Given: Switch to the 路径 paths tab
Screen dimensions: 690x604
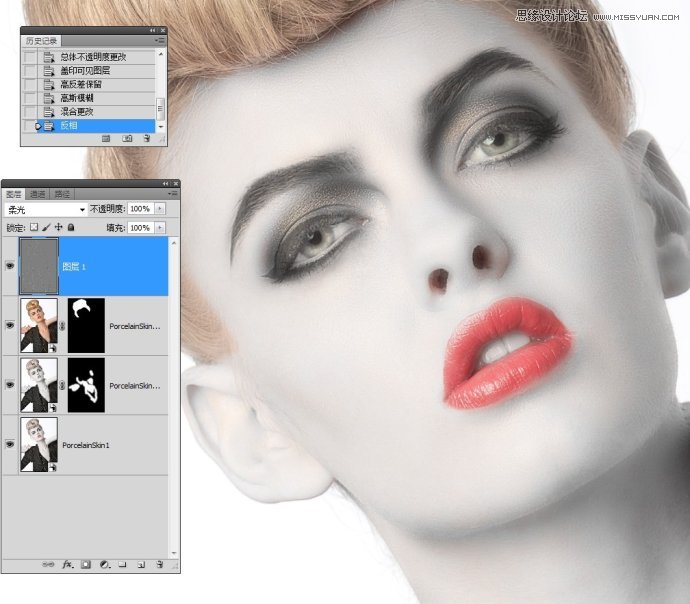Looking at the screenshot, I should click(61, 193).
